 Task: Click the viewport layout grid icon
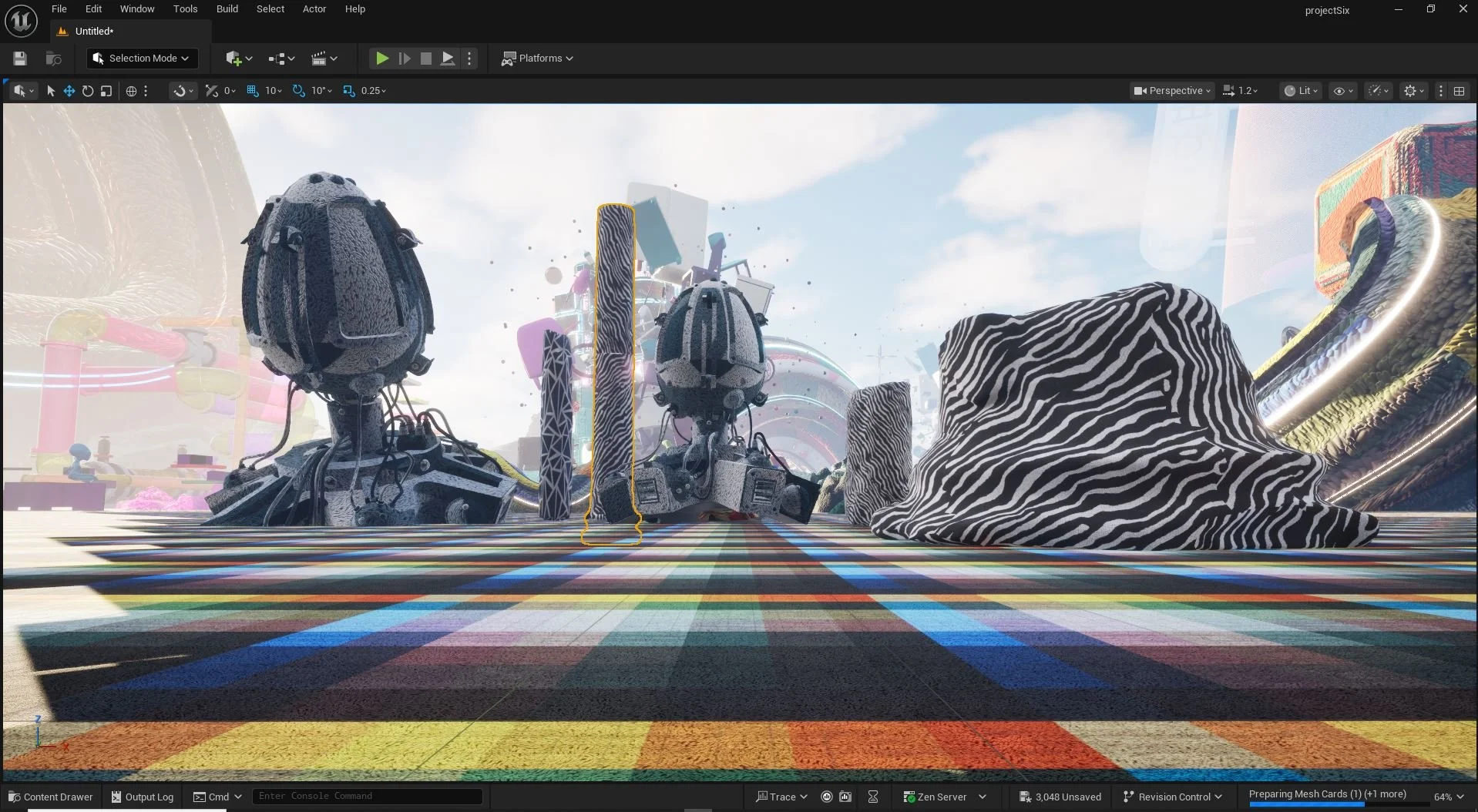coord(1459,91)
